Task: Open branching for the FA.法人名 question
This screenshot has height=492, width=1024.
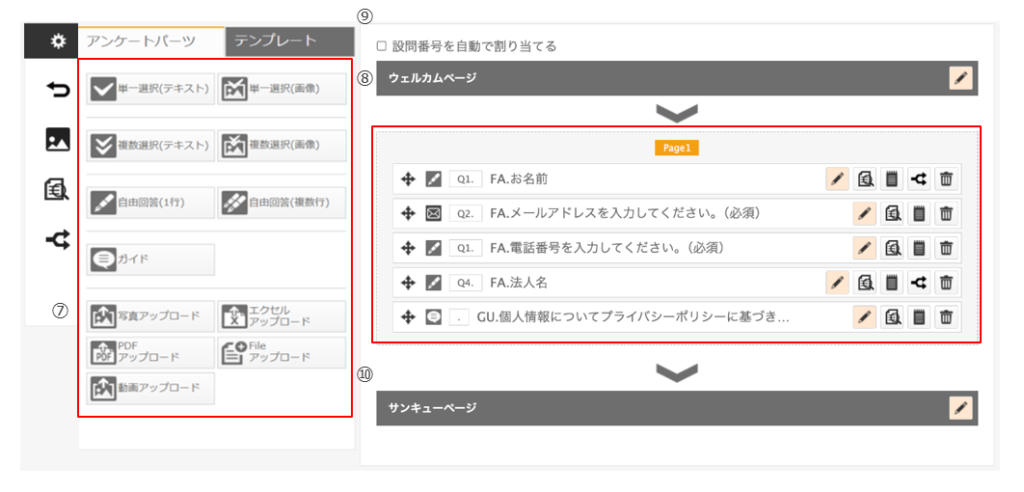Action: pos(919,283)
